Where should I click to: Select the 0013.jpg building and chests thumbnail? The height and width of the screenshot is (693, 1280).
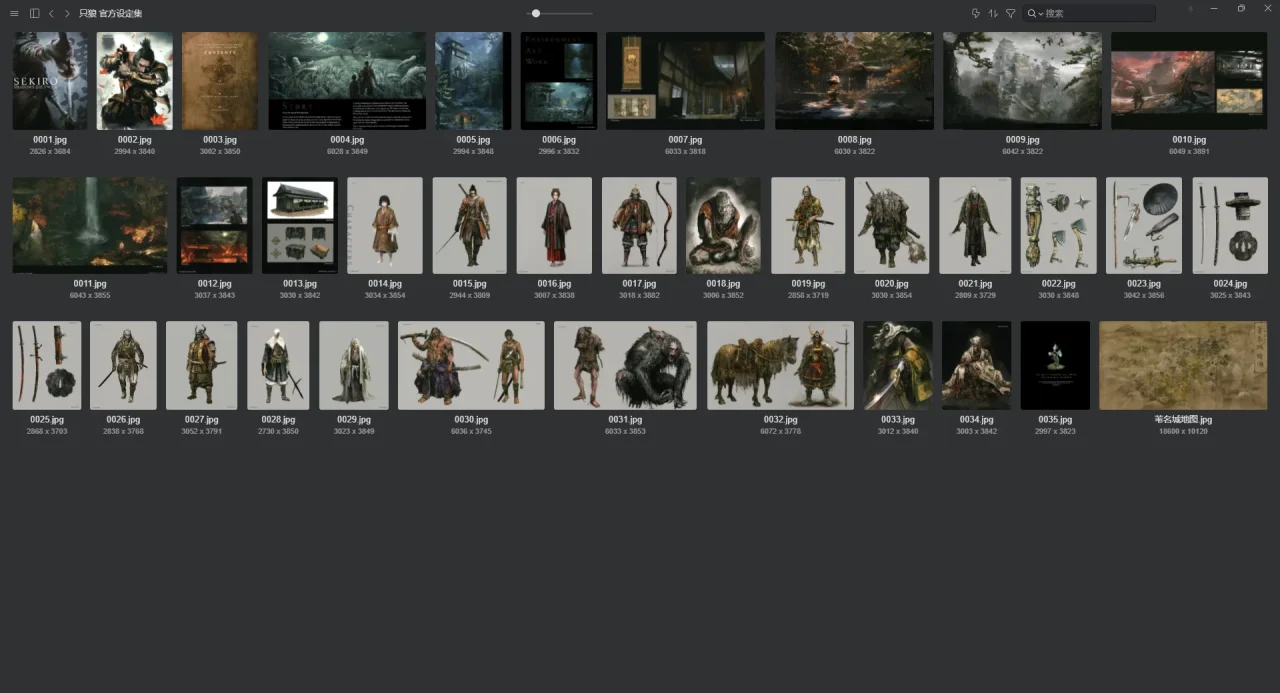coord(300,225)
